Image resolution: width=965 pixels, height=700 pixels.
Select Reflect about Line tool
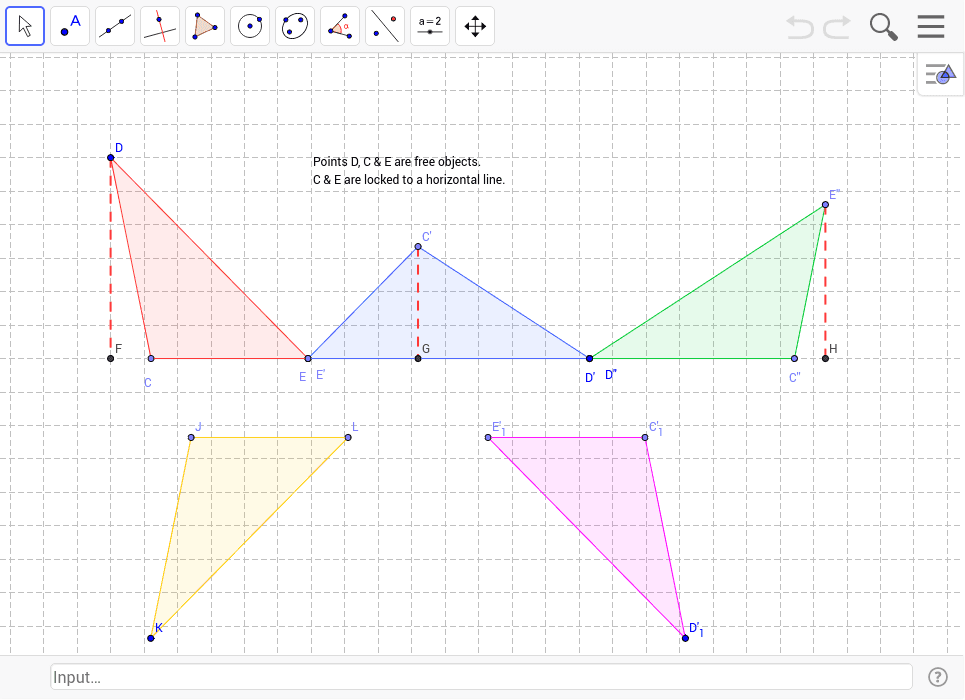click(385, 26)
